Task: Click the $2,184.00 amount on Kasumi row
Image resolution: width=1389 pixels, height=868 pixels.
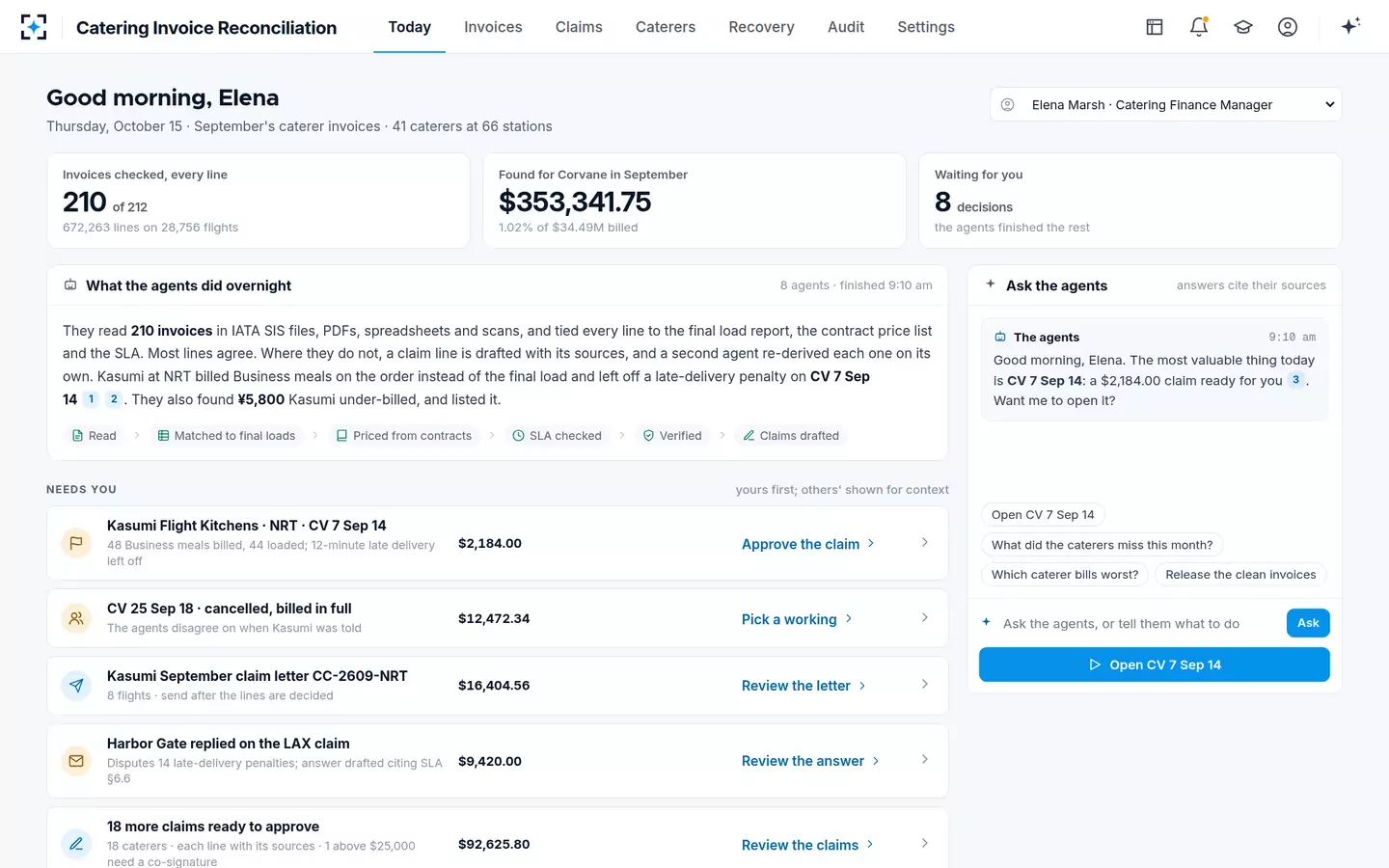Action: [490, 543]
